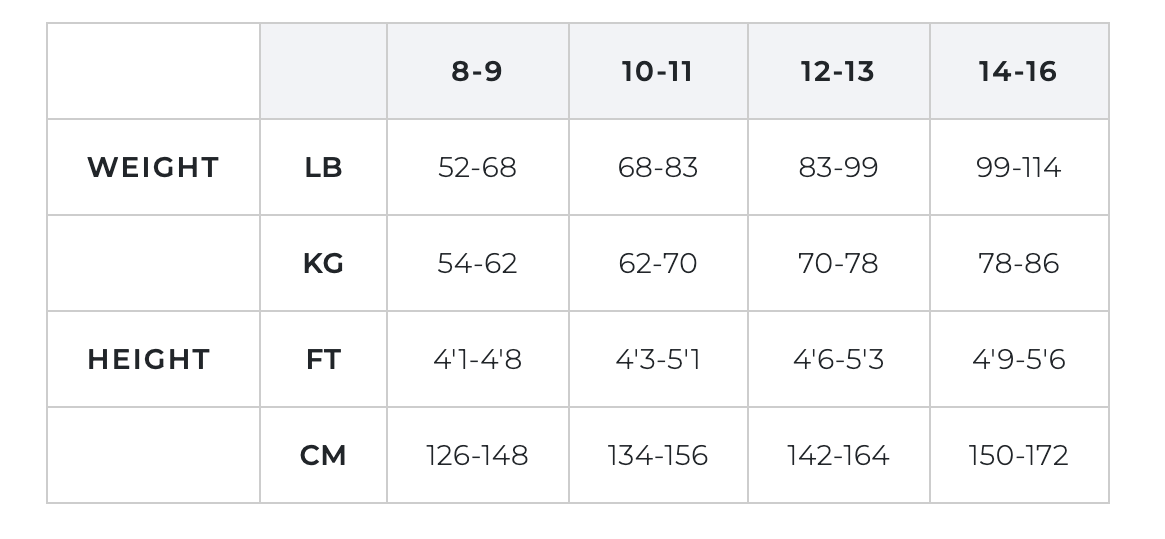The width and height of the screenshot is (1165, 539).
Task: Click the 99-114 pounds cell
Action: tap(1018, 168)
